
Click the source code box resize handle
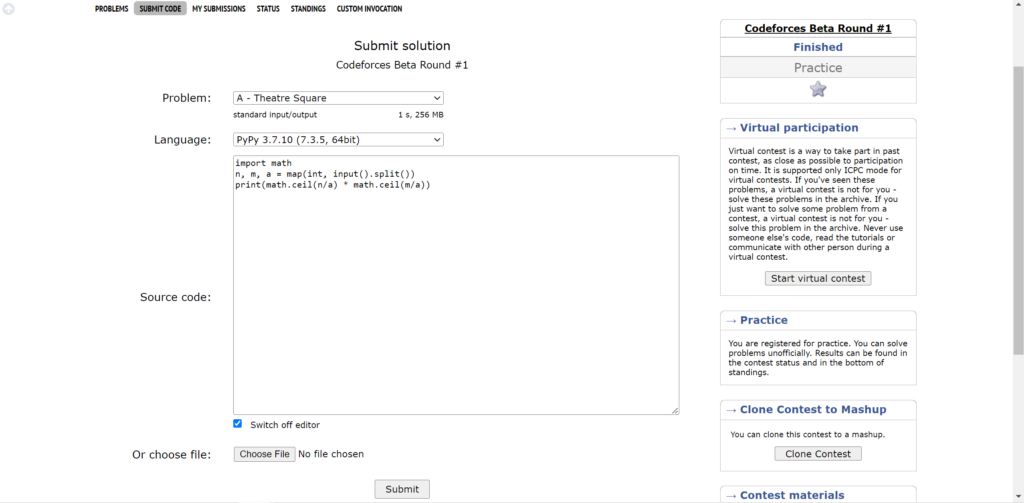pyautogui.click(x=675, y=410)
